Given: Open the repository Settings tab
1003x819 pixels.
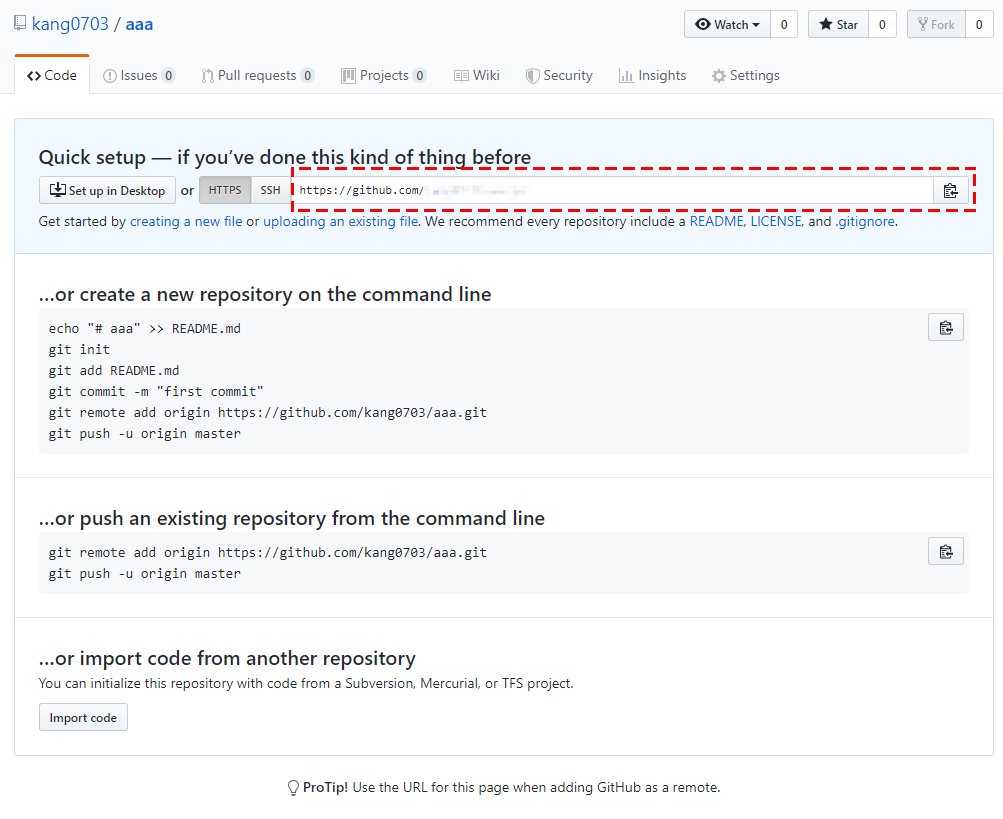Looking at the screenshot, I should [x=746, y=76].
